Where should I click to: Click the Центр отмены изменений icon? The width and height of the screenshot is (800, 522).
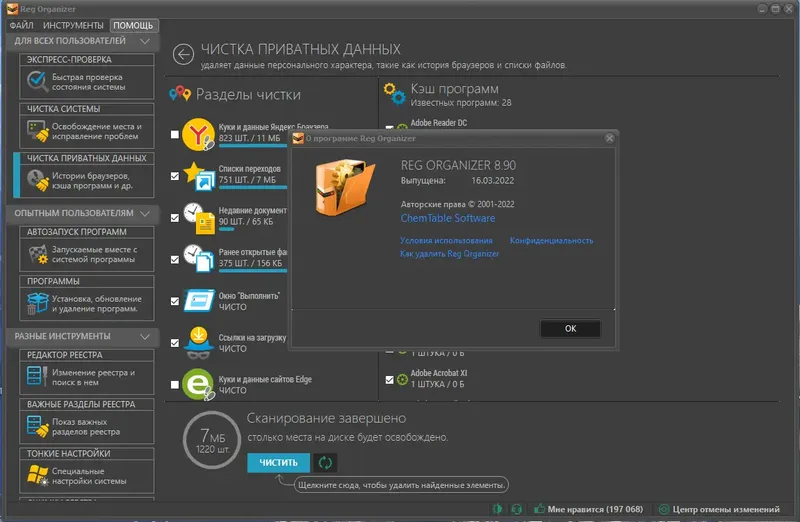[664, 509]
